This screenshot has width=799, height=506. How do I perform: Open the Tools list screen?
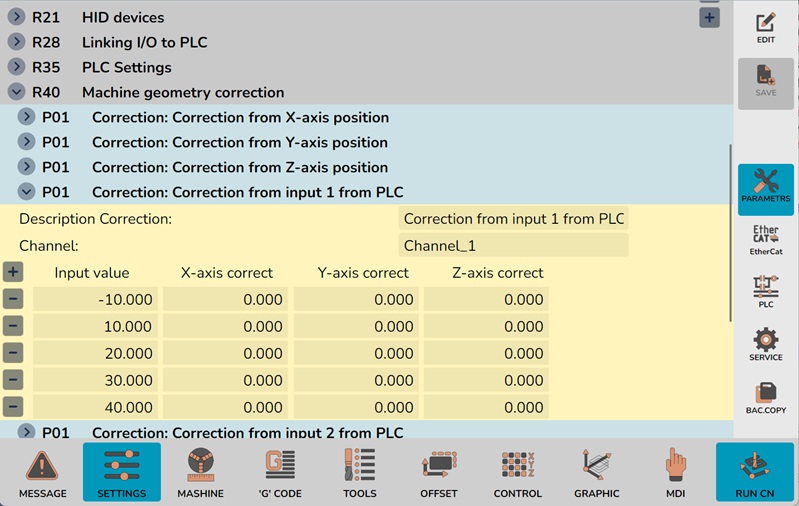[x=359, y=473]
